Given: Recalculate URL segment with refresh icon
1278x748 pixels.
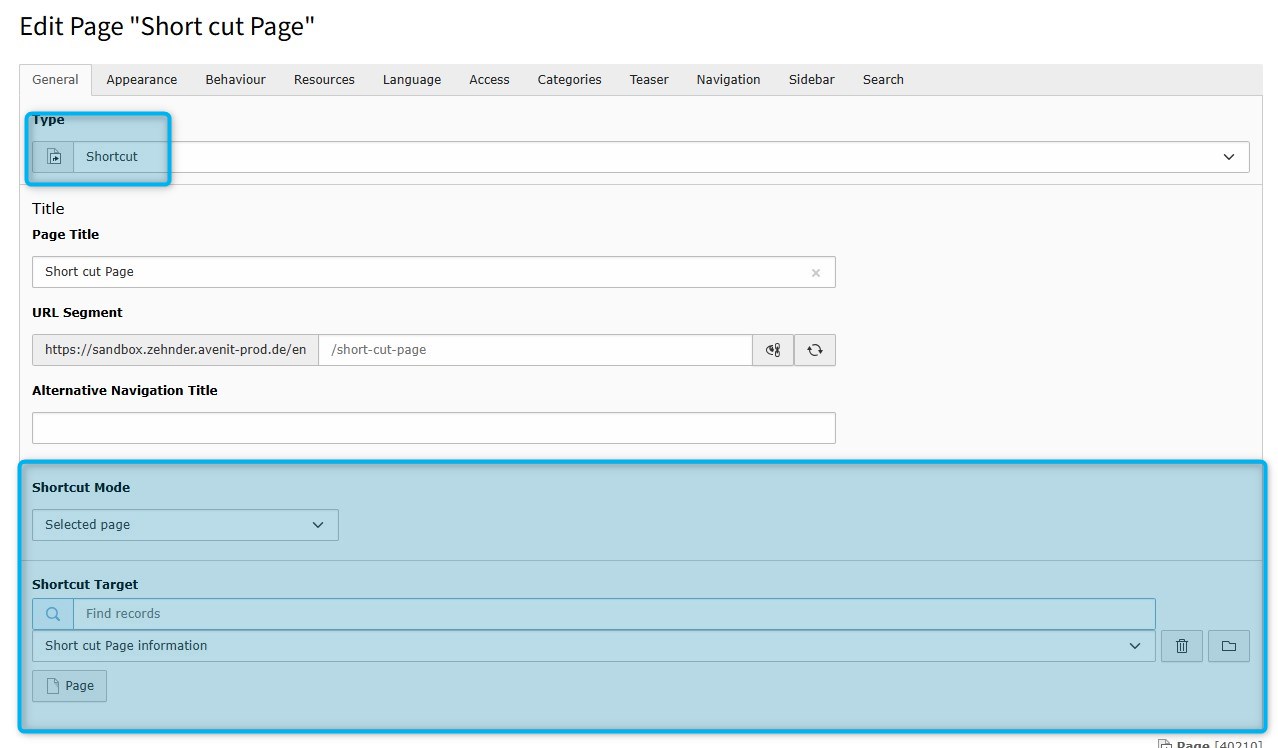Looking at the screenshot, I should click(x=815, y=350).
